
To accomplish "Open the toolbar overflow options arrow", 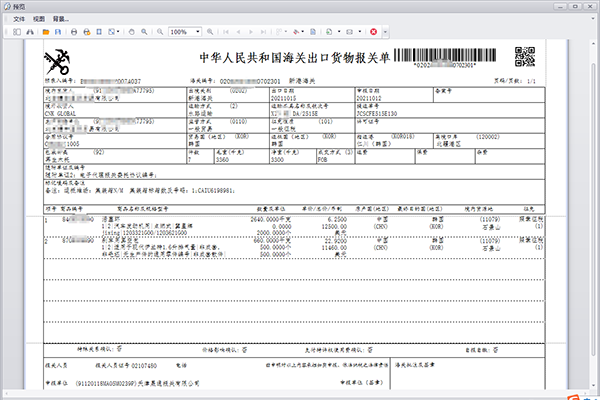I will [x=385, y=32].
